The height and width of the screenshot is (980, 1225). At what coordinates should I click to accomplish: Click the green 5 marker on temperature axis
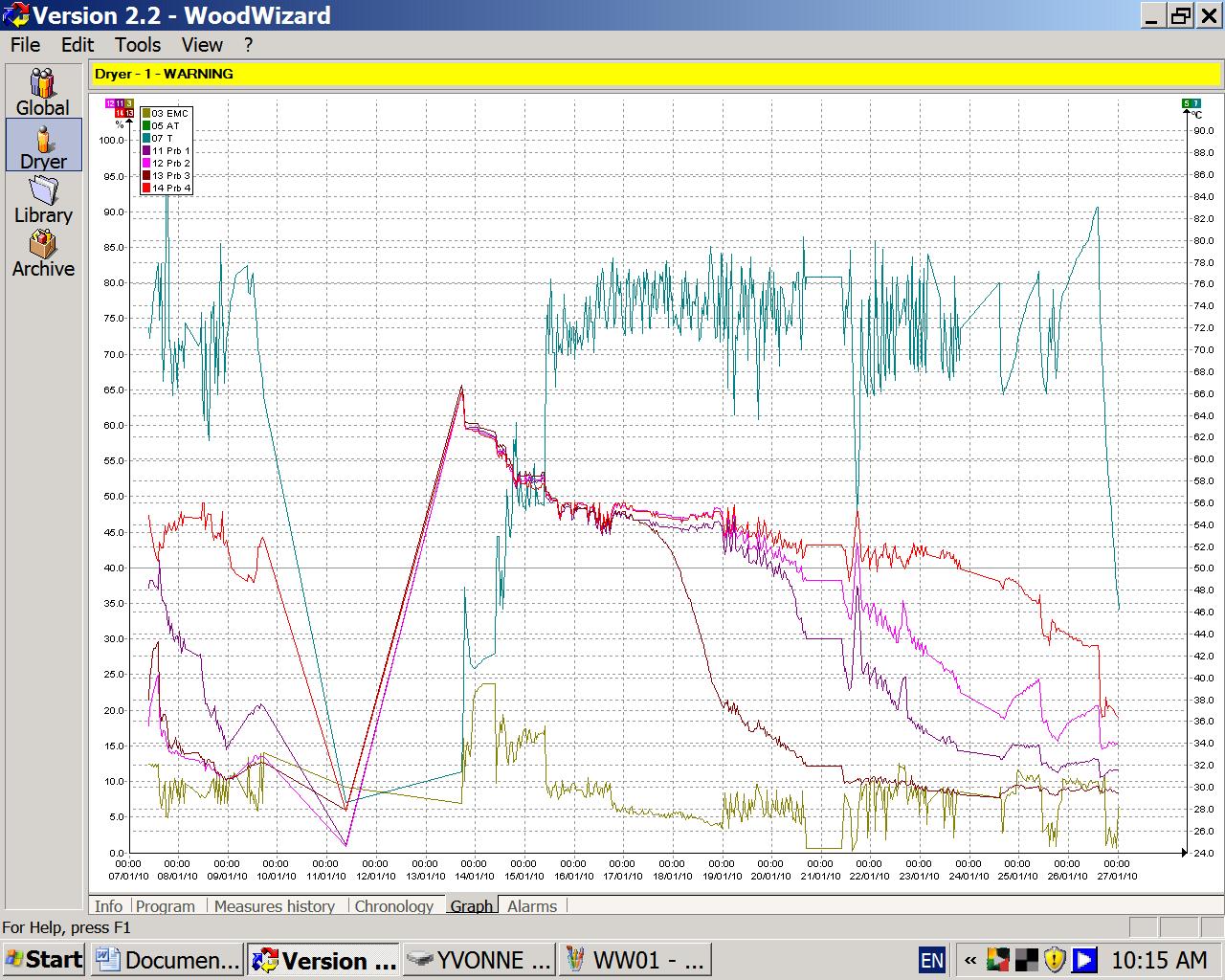point(1187,103)
